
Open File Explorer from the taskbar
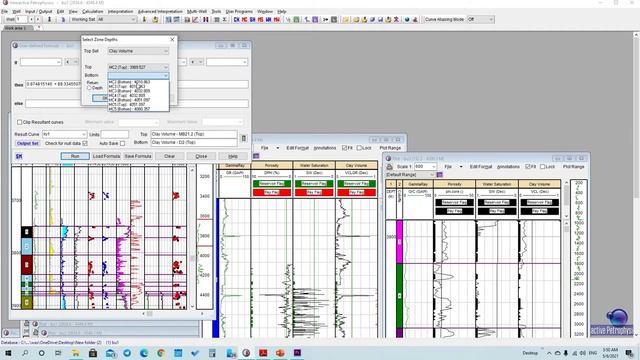click(x=76, y=353)
